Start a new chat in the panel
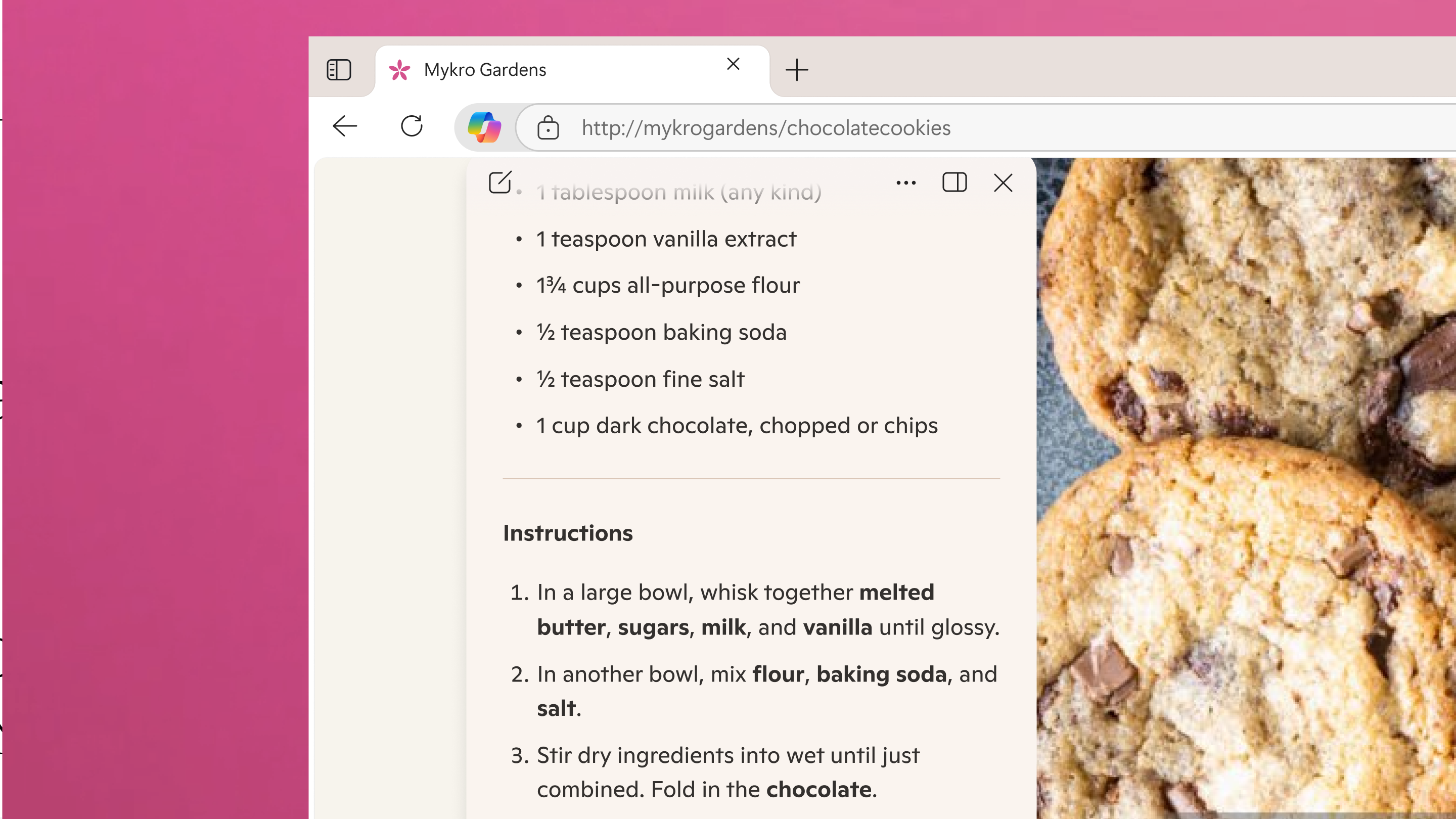 pyautogui.click(x=499, y=183)
